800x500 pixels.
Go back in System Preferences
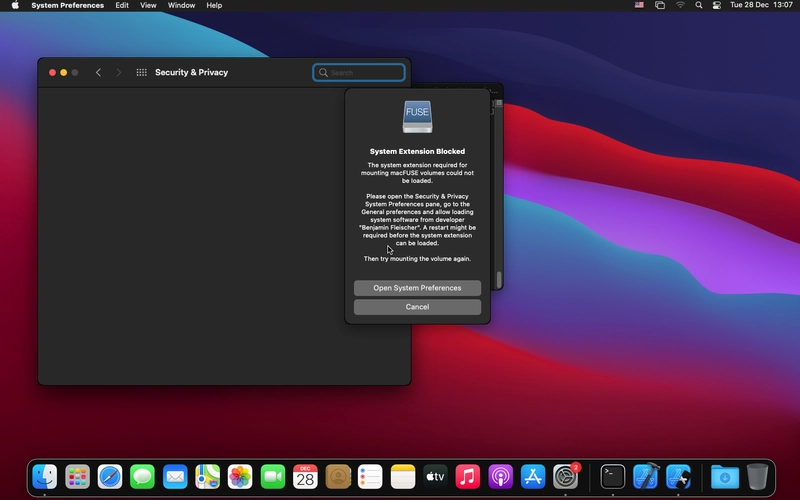click(x=98, y=72)
